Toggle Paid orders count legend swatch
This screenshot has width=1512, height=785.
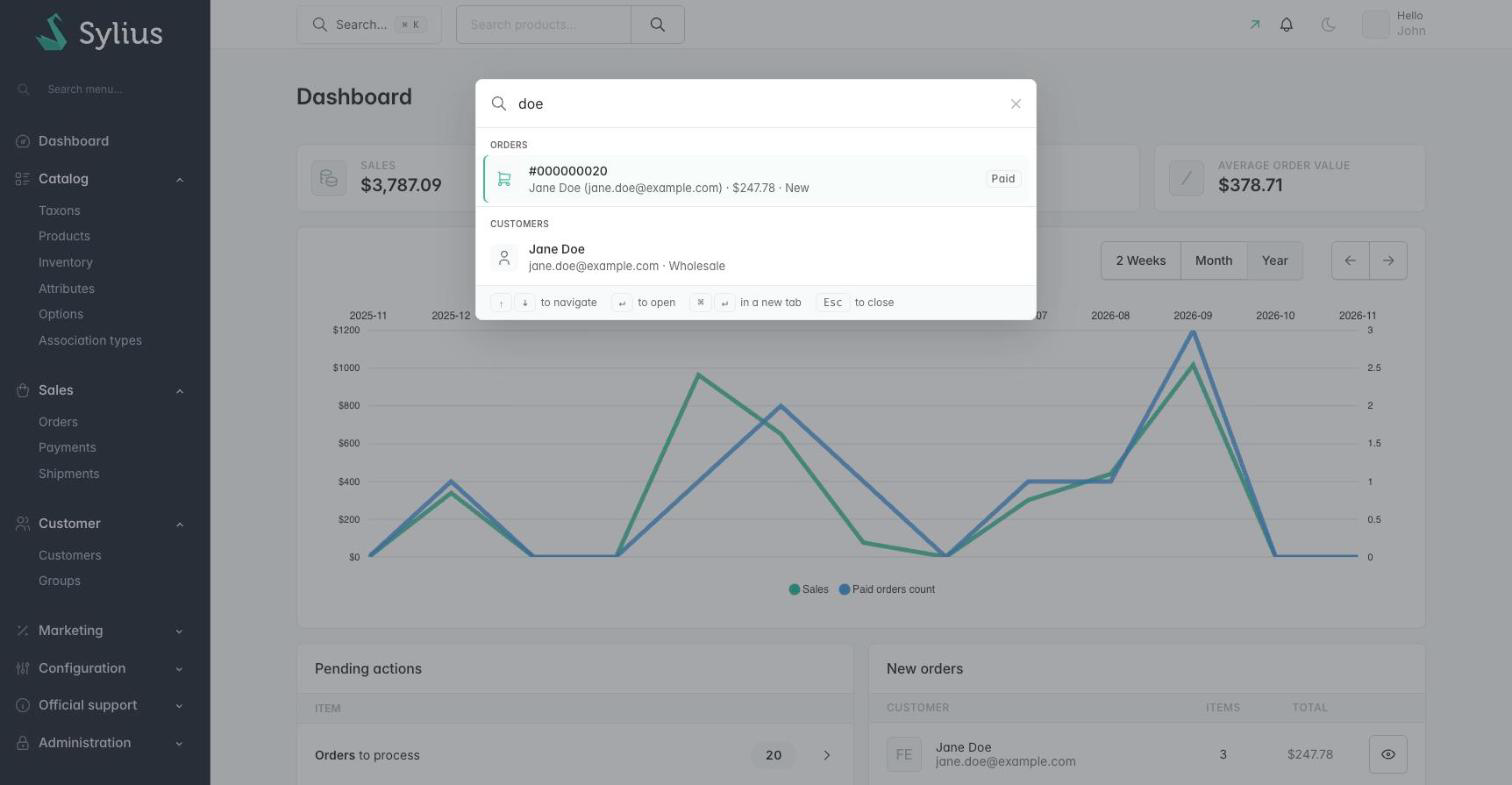pos(844,589)
